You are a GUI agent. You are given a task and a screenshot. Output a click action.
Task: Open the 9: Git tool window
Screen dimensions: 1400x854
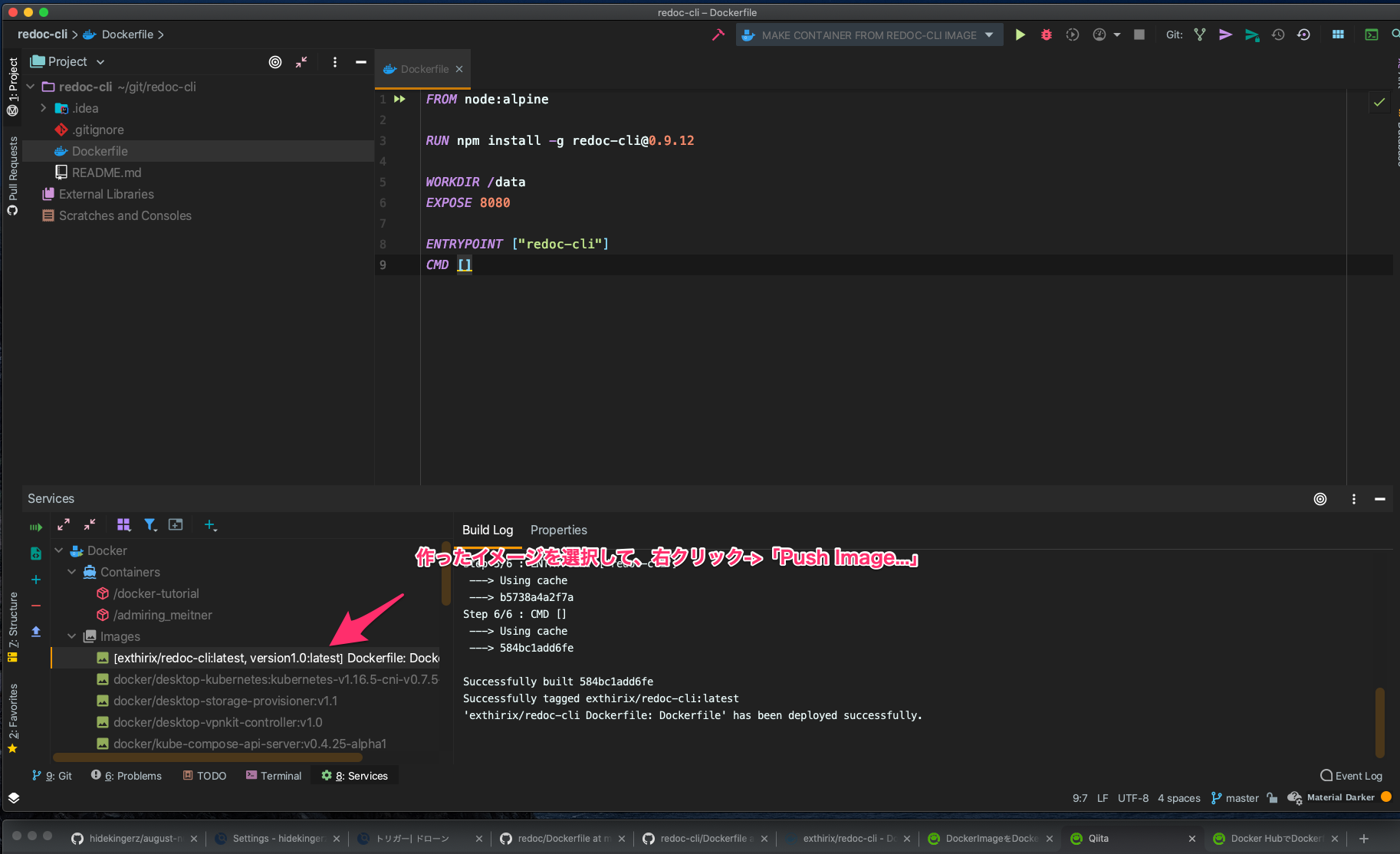52,776
